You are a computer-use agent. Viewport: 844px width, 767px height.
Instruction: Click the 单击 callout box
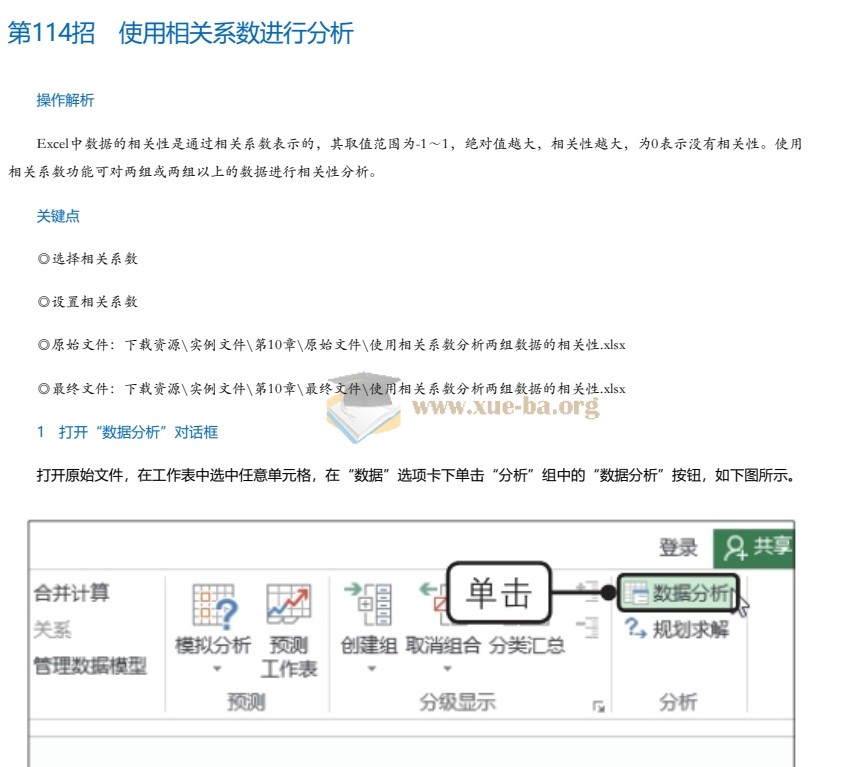pyautogui.click(x=499, y=593)
